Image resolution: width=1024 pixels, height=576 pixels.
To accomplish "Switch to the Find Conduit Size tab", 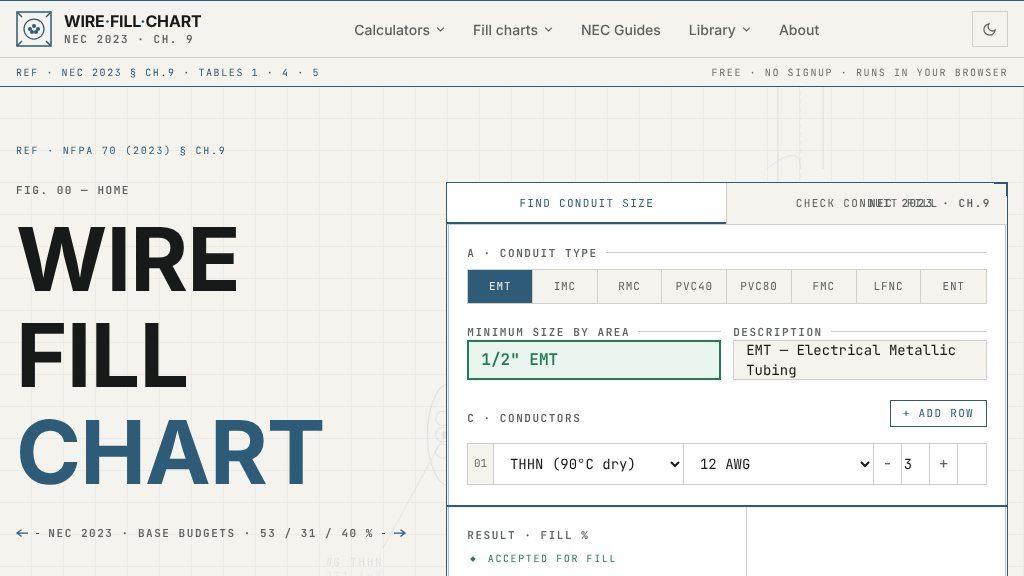I will tap(586, 203).
